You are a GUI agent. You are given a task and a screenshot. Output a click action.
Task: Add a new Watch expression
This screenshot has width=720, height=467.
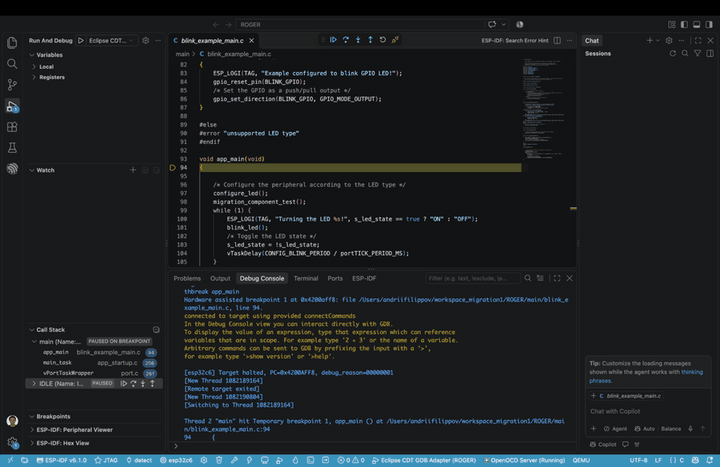point(133,170)
